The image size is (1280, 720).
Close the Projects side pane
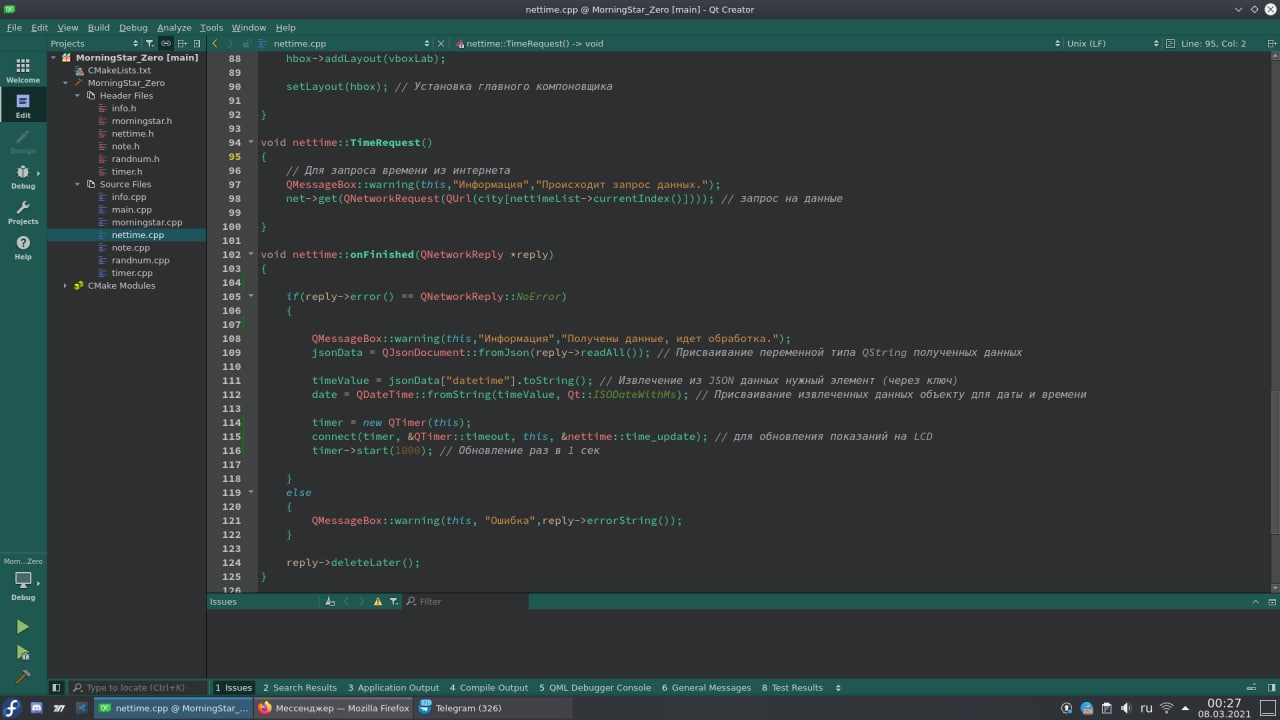(x=197, y=43)
